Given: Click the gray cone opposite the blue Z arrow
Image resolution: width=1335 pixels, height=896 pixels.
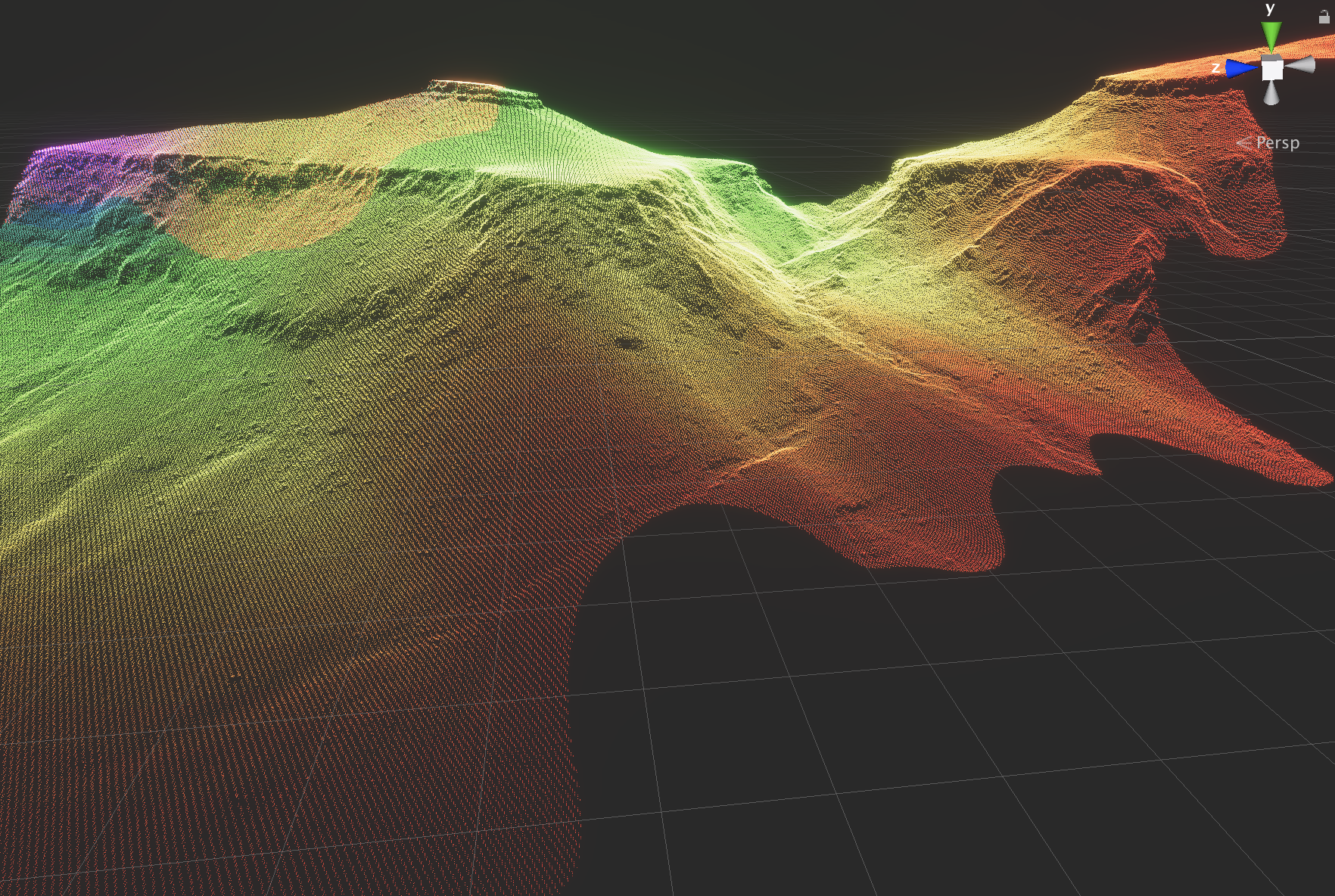Looking at the screenshot, I should pyautogui.click(x=1300, y=64).
